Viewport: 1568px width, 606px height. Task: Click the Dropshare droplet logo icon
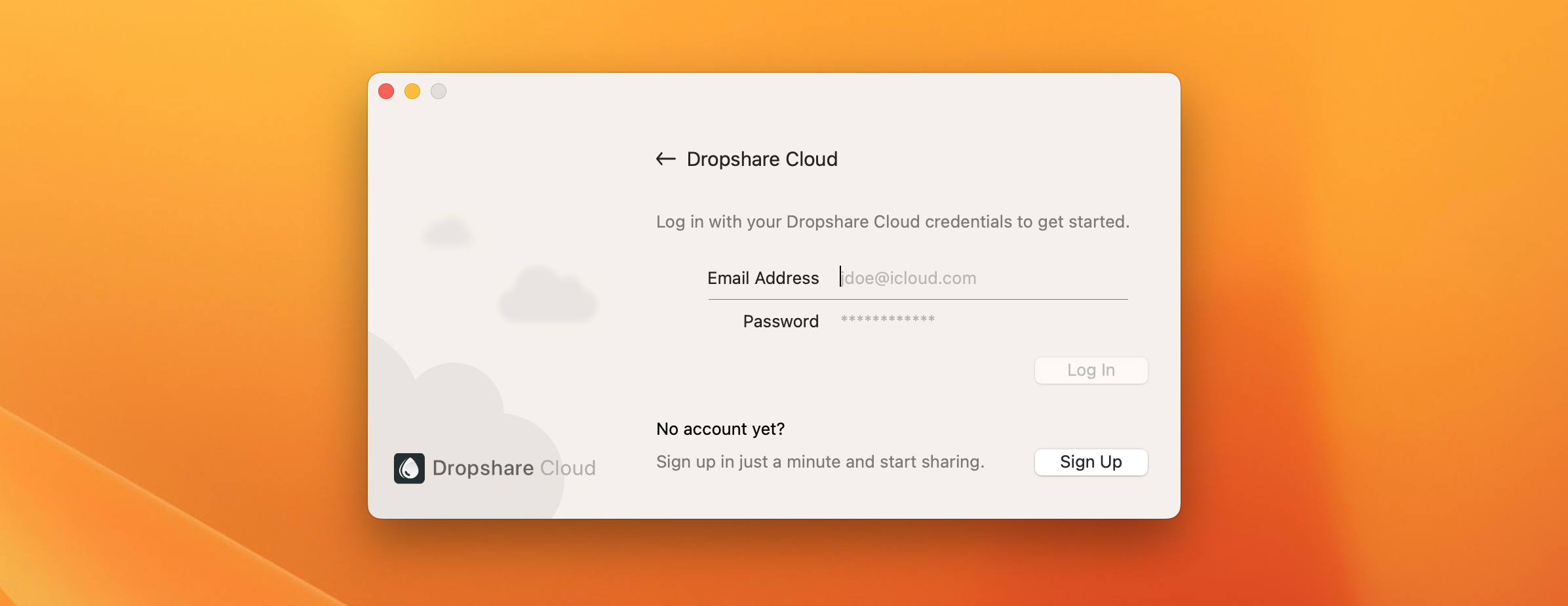click(x=409, y=468)
